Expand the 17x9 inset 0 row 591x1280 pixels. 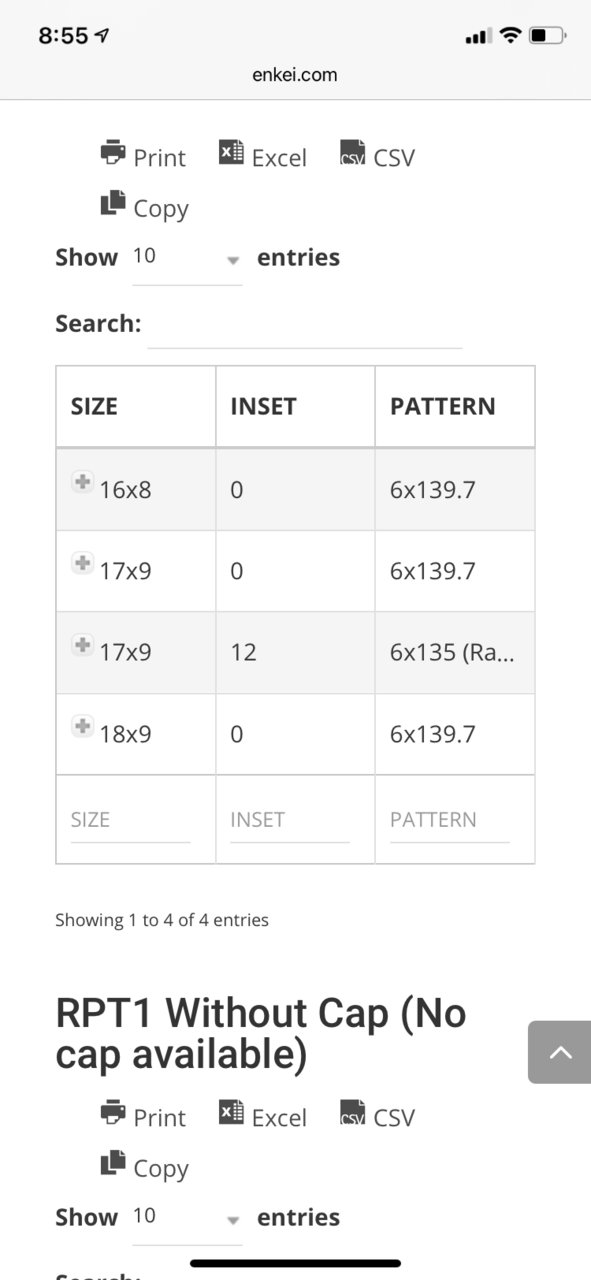[x=83, y=563]
